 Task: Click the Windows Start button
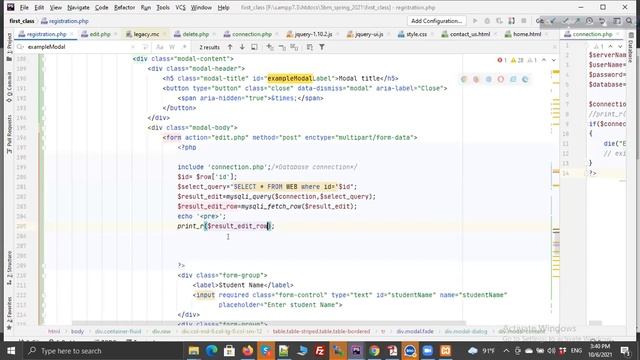pyautogui.click(x=11, y=351)
